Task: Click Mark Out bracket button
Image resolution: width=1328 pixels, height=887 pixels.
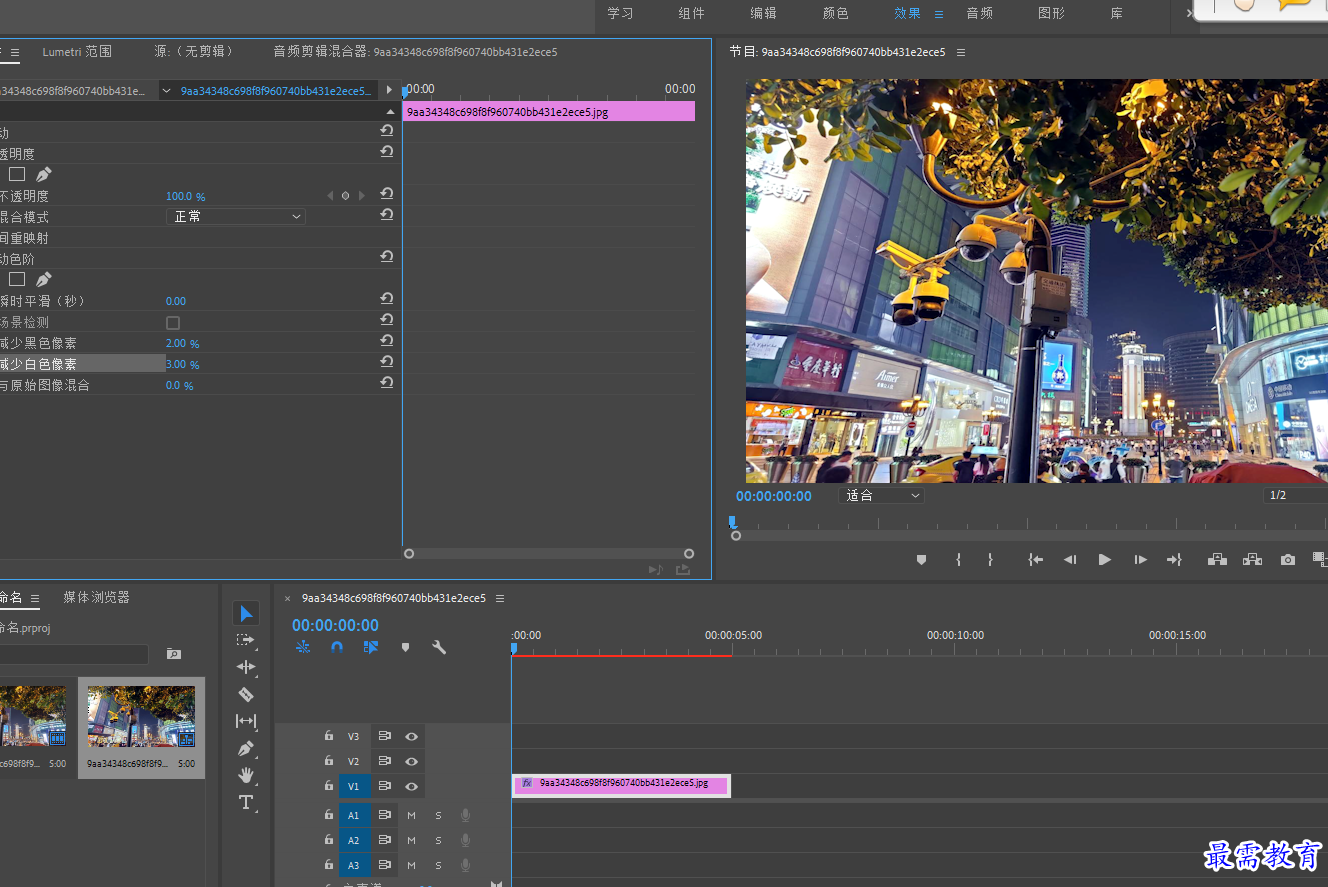Action: [x=990, y=560]
